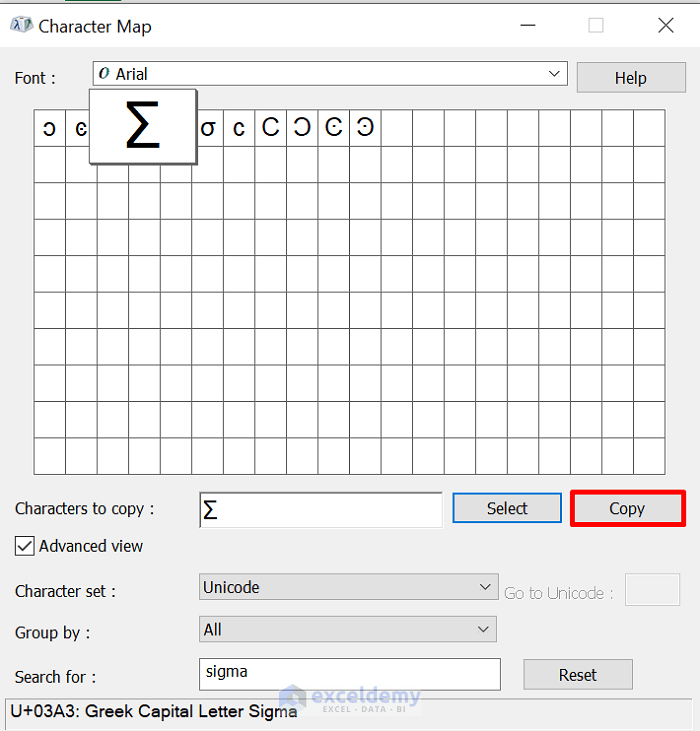Select the reversed capital lunate sigma without dot
This screenshot has height=731, width=700.
pos(302,128)
